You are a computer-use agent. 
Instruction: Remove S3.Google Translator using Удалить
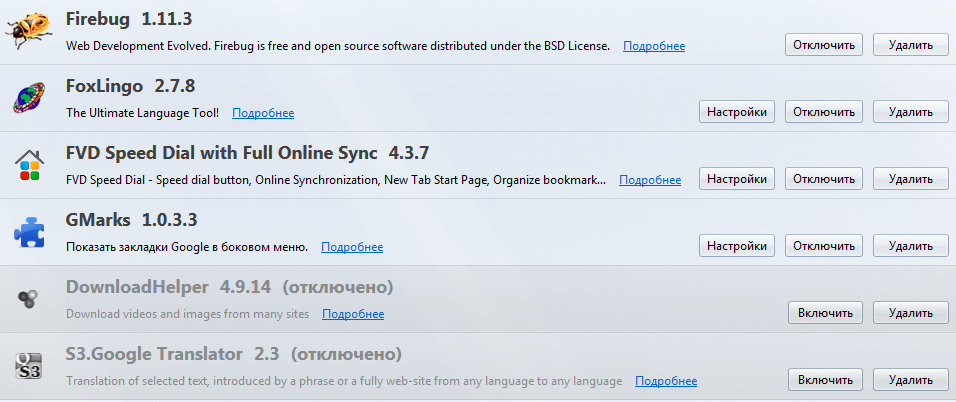911,380
